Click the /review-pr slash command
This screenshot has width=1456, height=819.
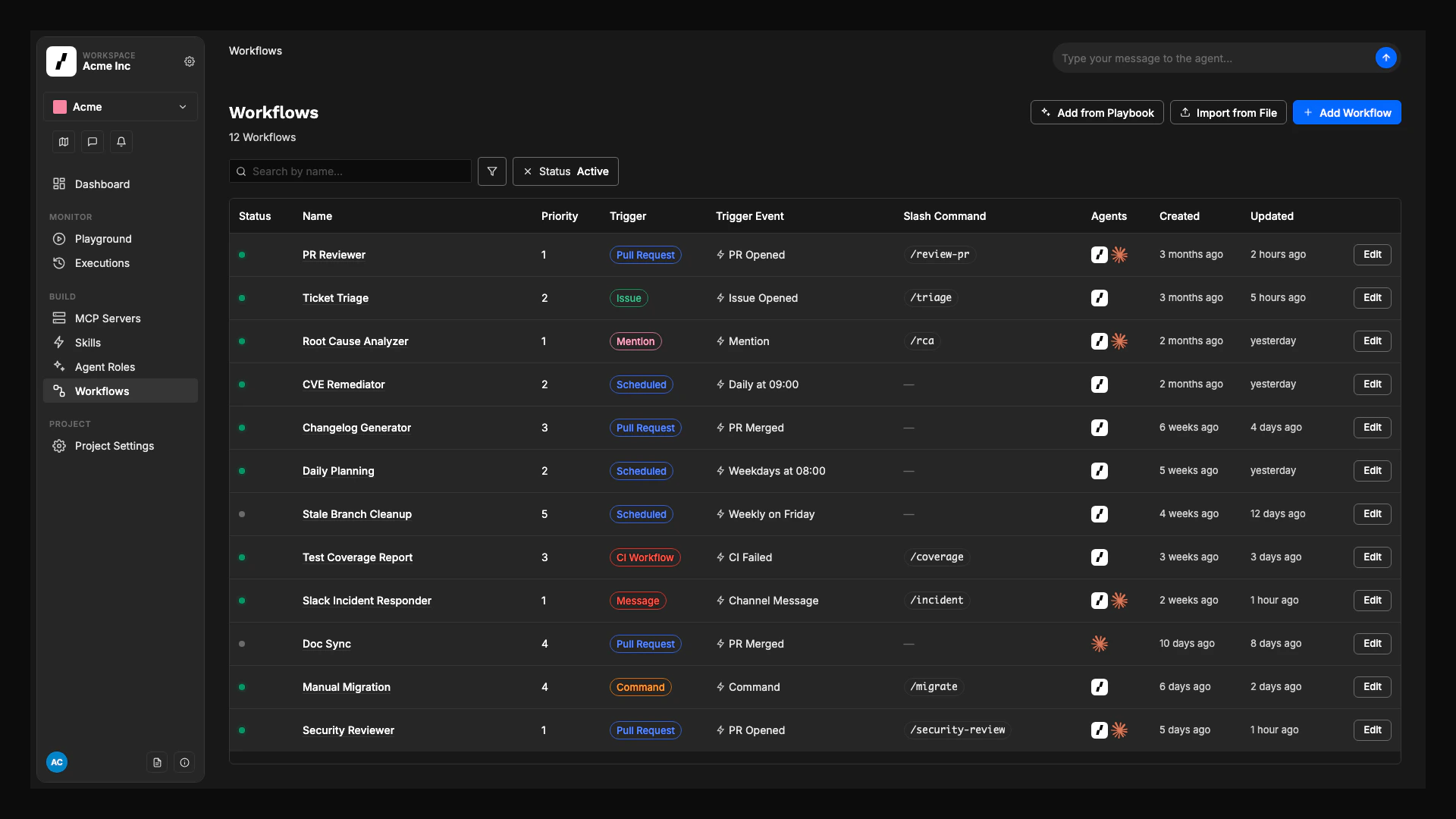click(940, 255)
